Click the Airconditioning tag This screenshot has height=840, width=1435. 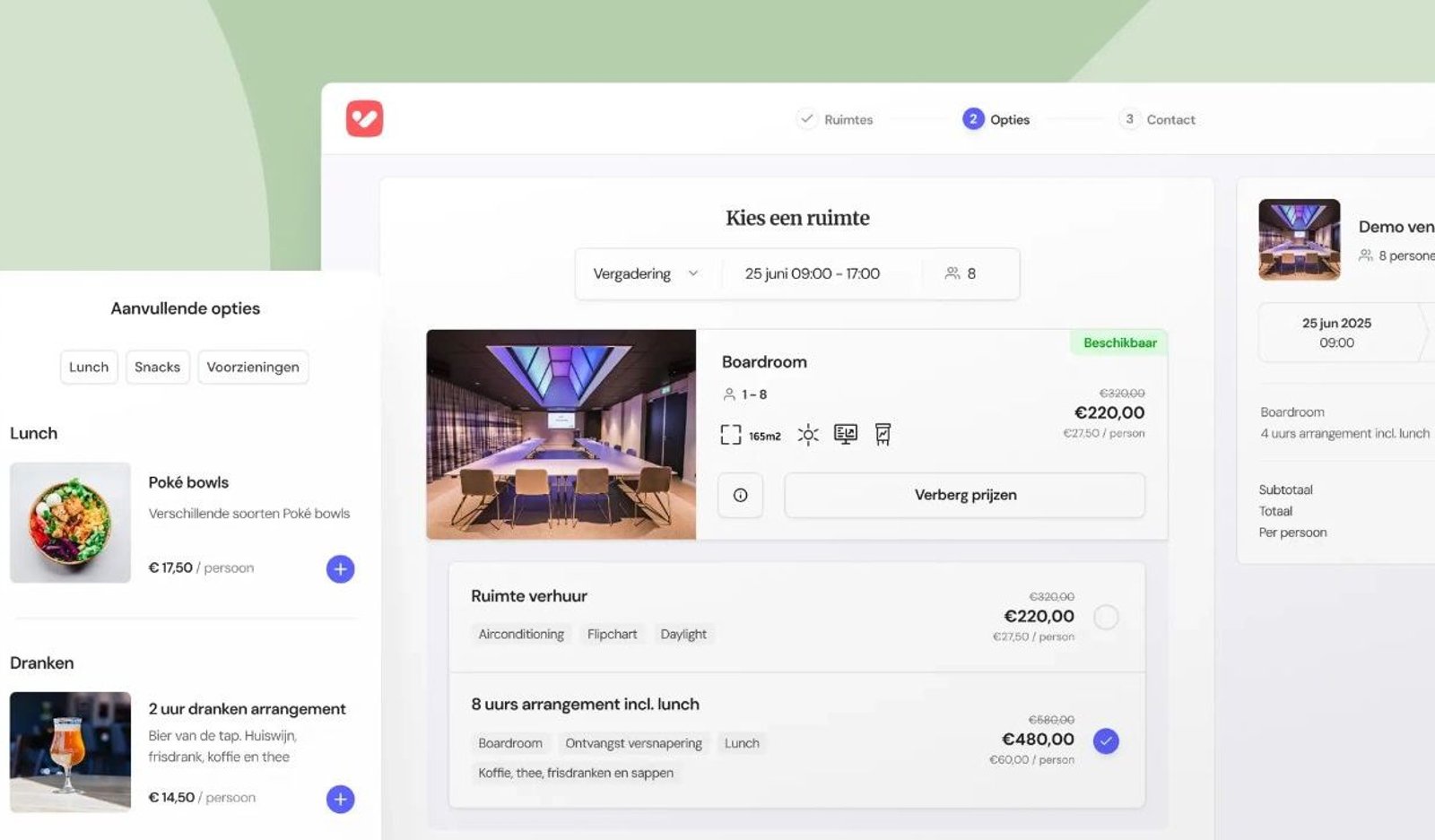(x=521, y=634)
